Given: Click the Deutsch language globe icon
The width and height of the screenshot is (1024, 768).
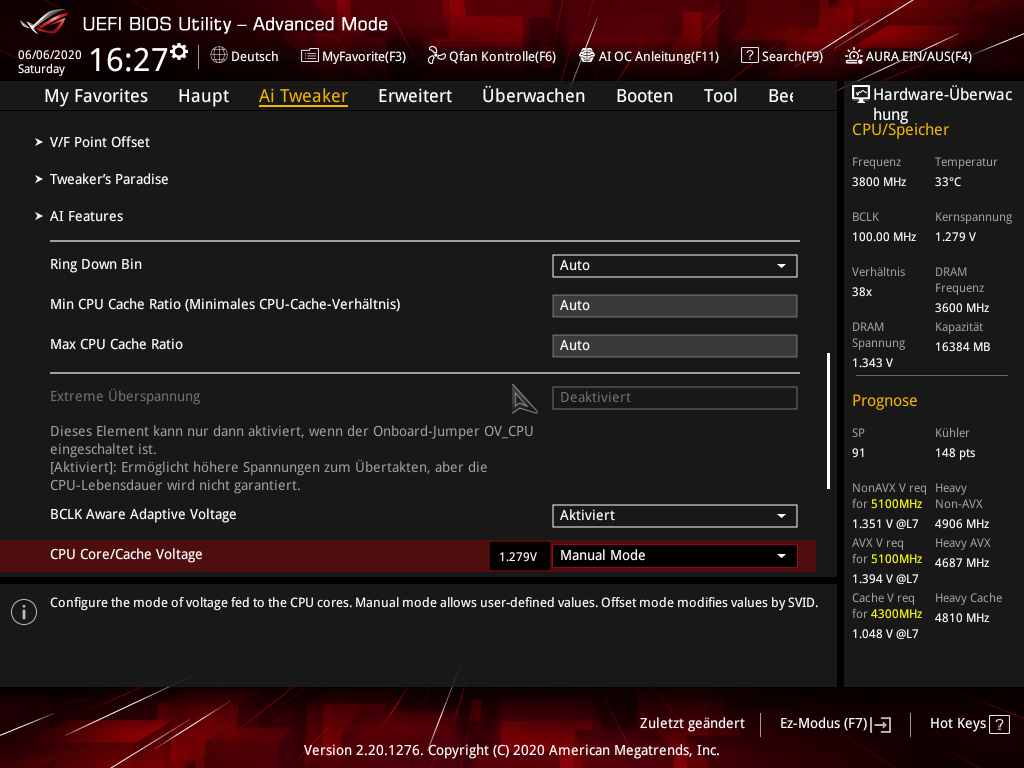Looking at the screenshot, I should click(219, 56).
